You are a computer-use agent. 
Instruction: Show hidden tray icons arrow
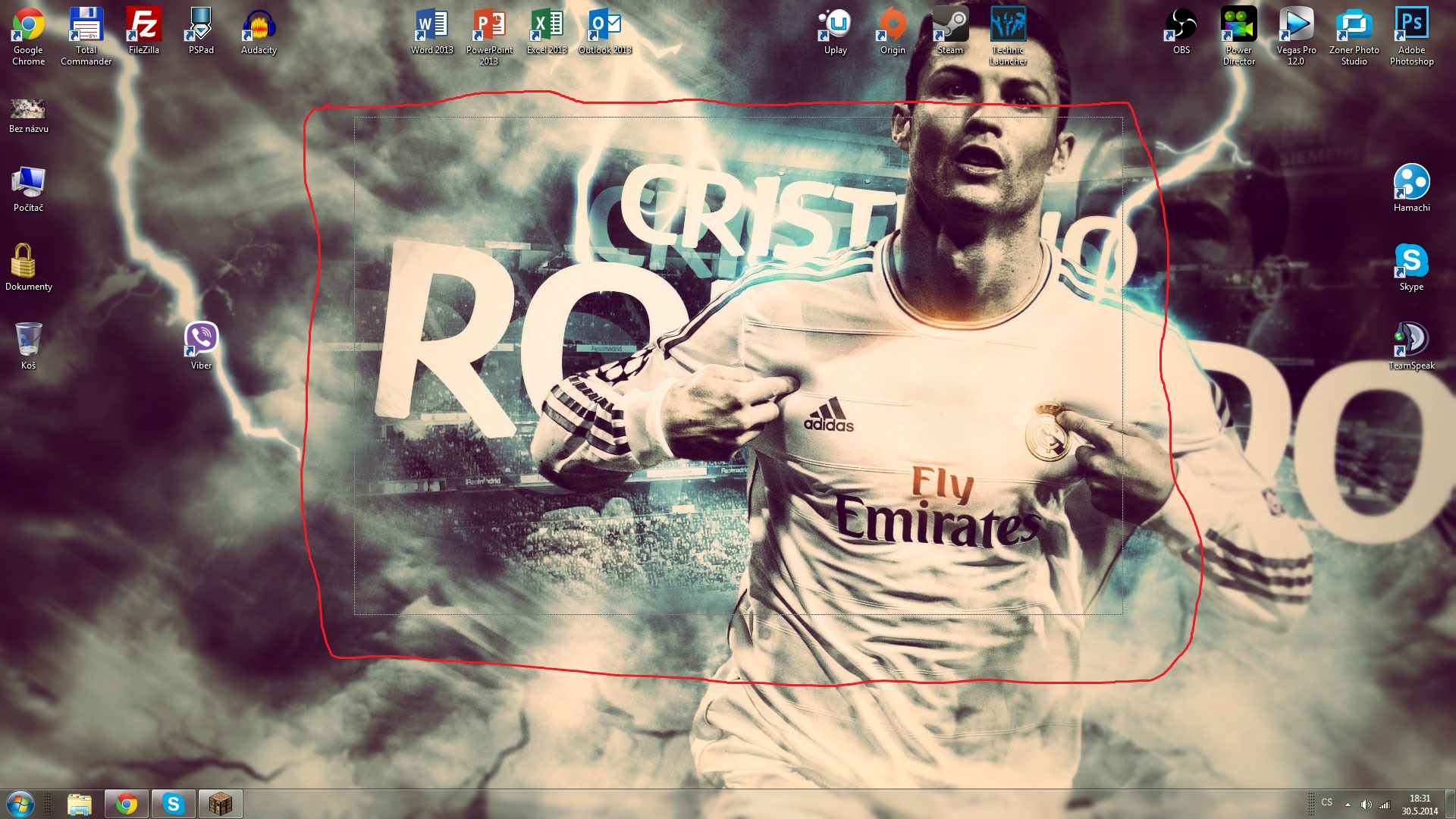1348,805
